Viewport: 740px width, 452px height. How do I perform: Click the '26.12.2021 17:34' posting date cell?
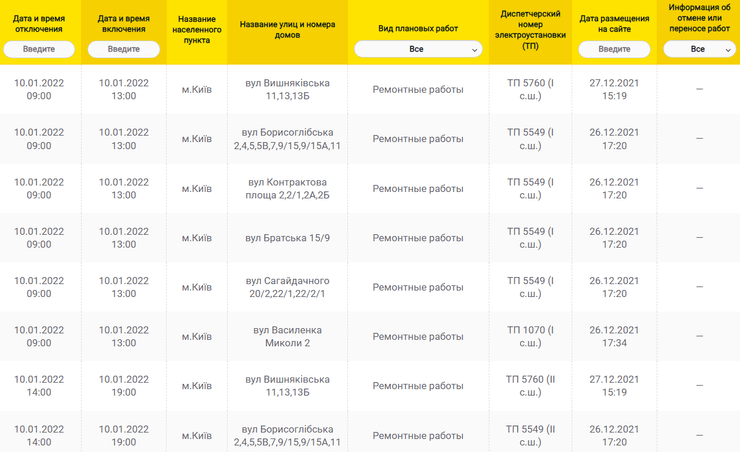(614, 336)
